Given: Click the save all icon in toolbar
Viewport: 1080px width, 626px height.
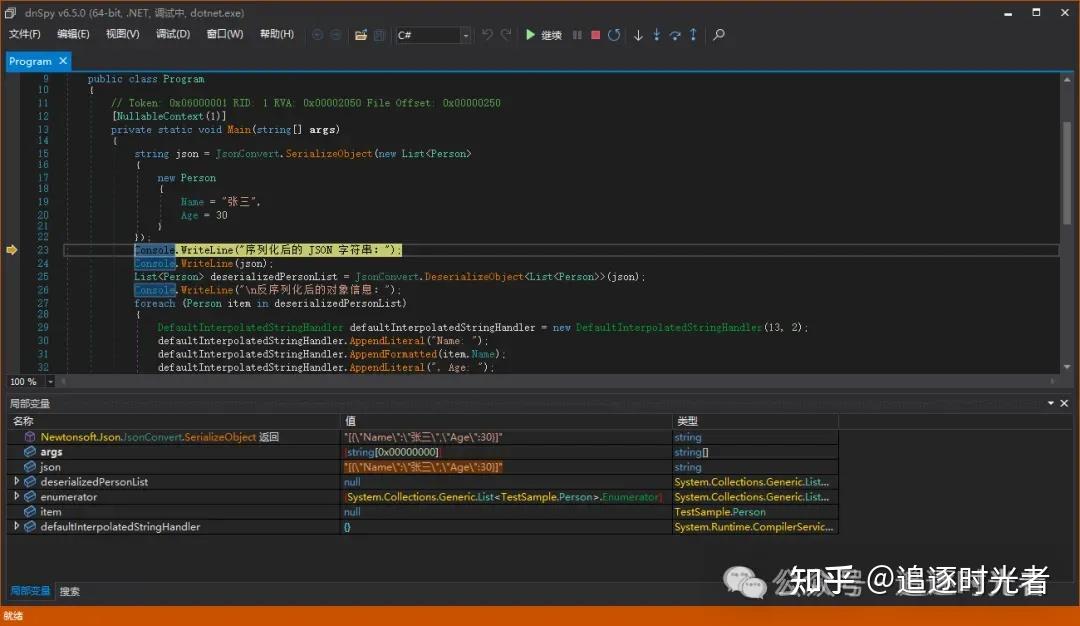Looking at the screenshot, I should (379, 34).
